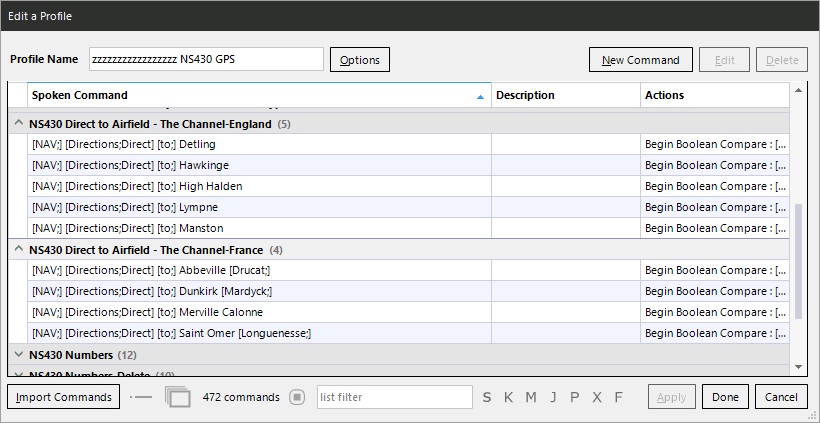This screenshot has width=820, height=423.
Task: Toggle the M mouse filter letter
Action: [x=530, y=397]
